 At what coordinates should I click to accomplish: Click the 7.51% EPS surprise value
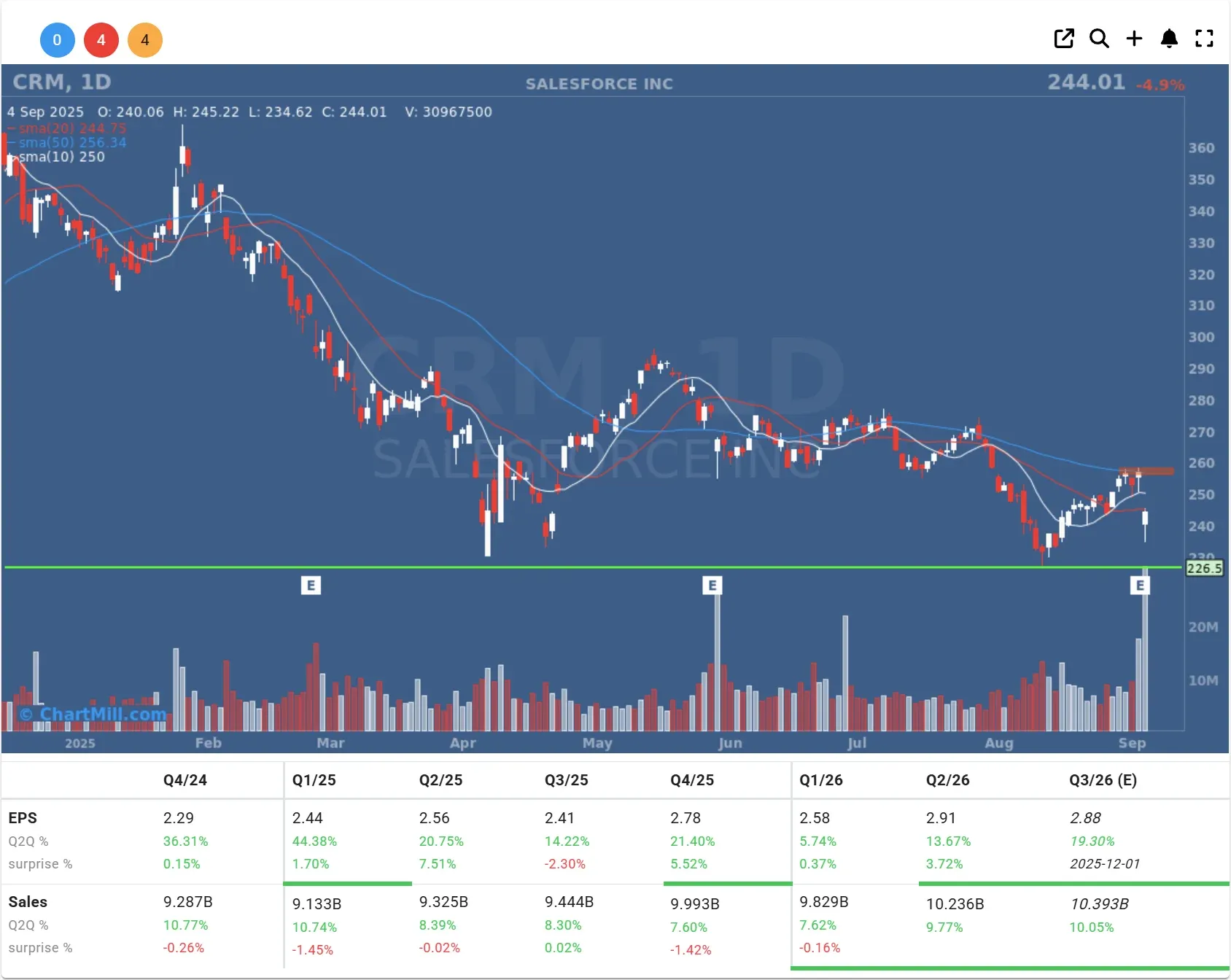point(438,864)
